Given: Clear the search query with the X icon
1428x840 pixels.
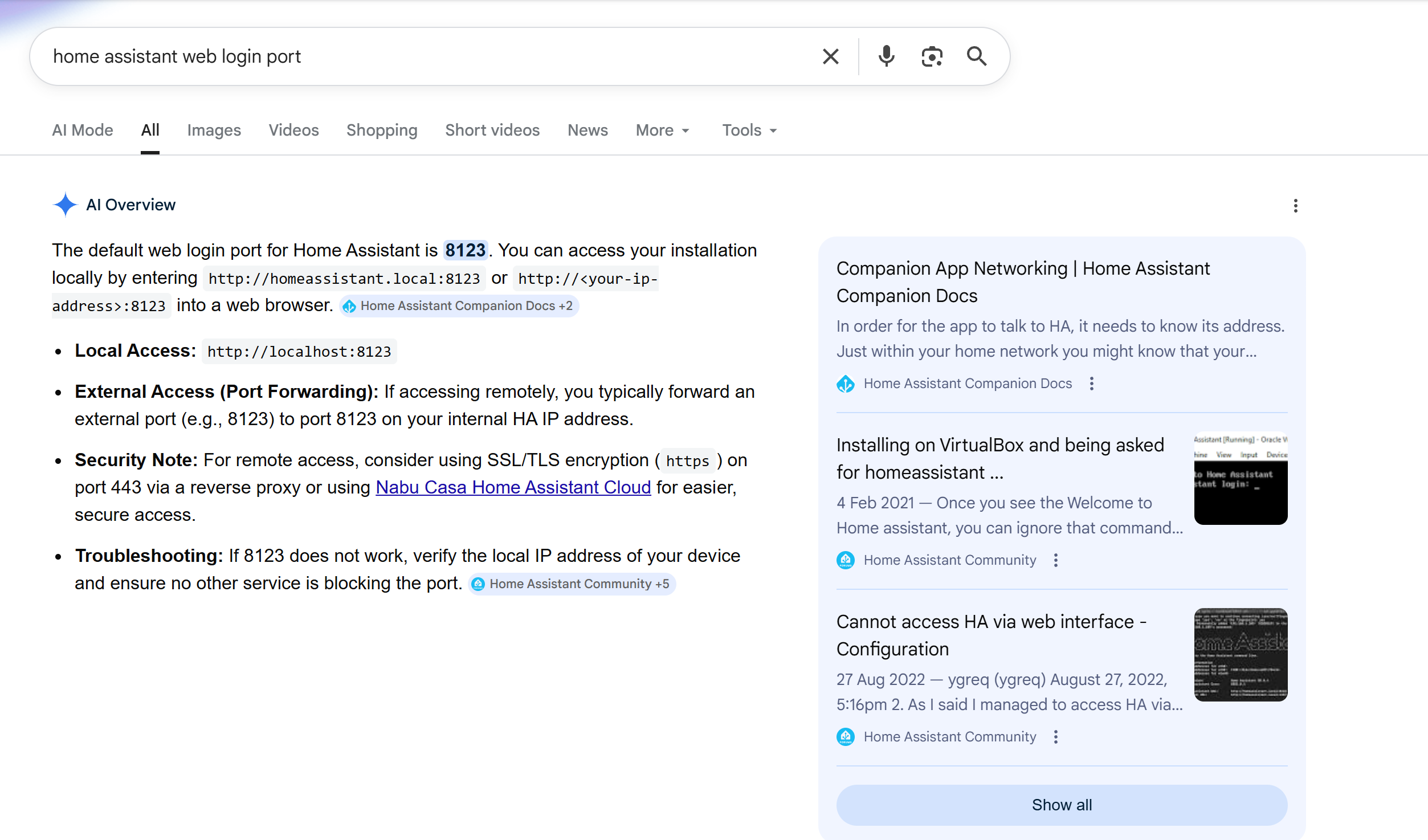Looking at the screenshot, I should click(x=830, y=56).
